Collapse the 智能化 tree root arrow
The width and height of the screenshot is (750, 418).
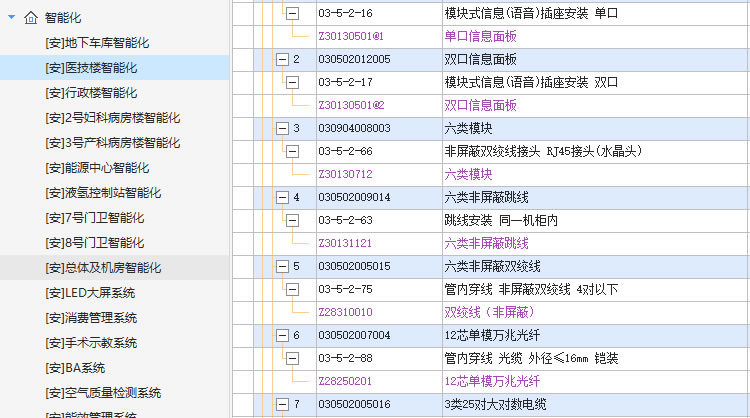[x=11, y=18]
